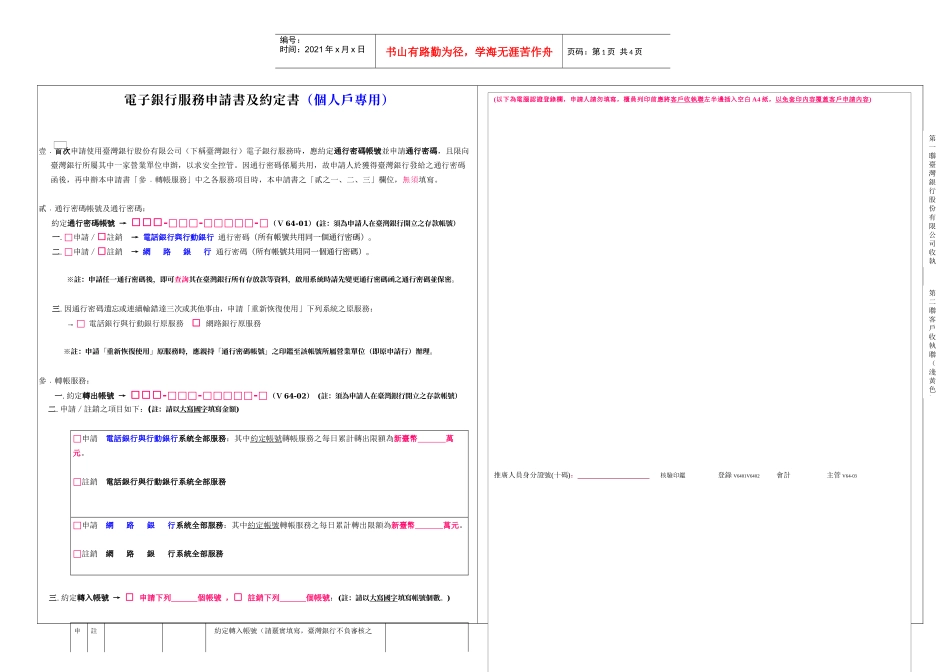Click vertical margin text 第一聯臺灣銀行股份有限公司收執
The height and width of the screenshot is (672, 950).
click(932, 199)
